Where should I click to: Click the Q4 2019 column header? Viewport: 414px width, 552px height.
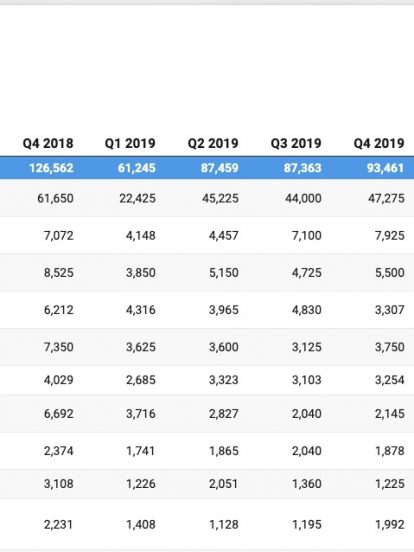coord(379,143)
